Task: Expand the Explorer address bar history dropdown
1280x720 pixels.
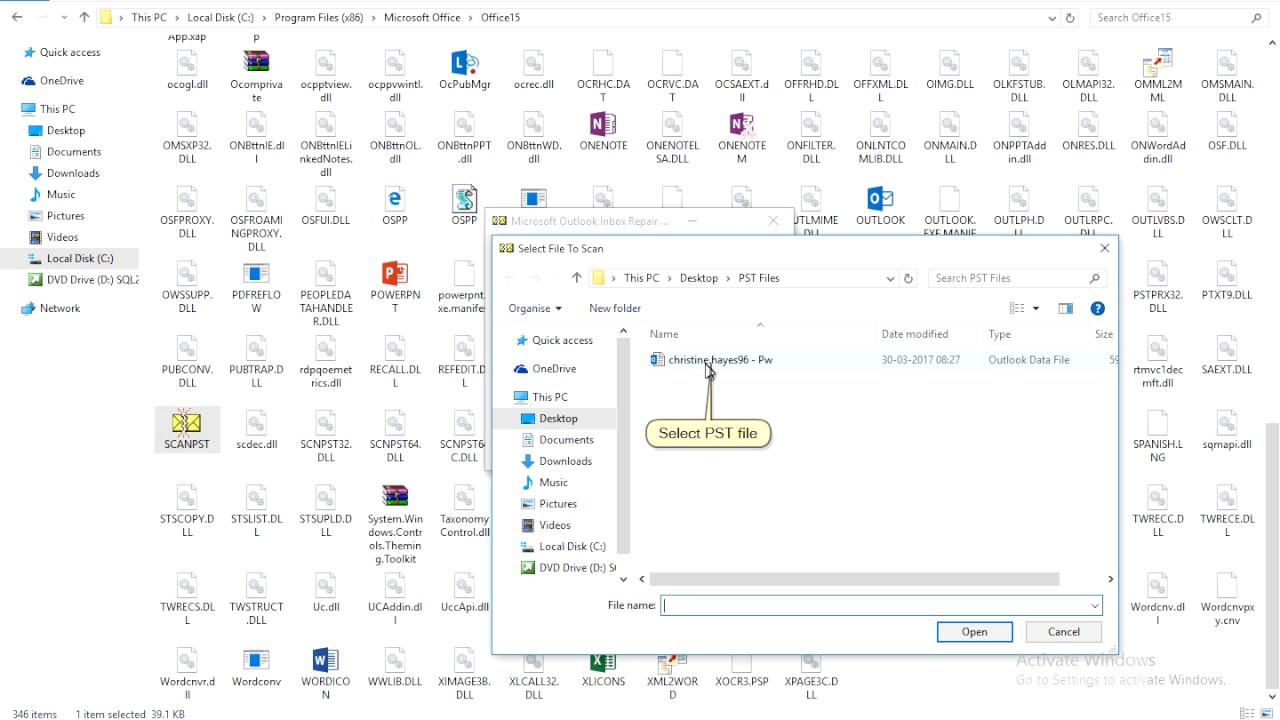Action: (1052, 17)
